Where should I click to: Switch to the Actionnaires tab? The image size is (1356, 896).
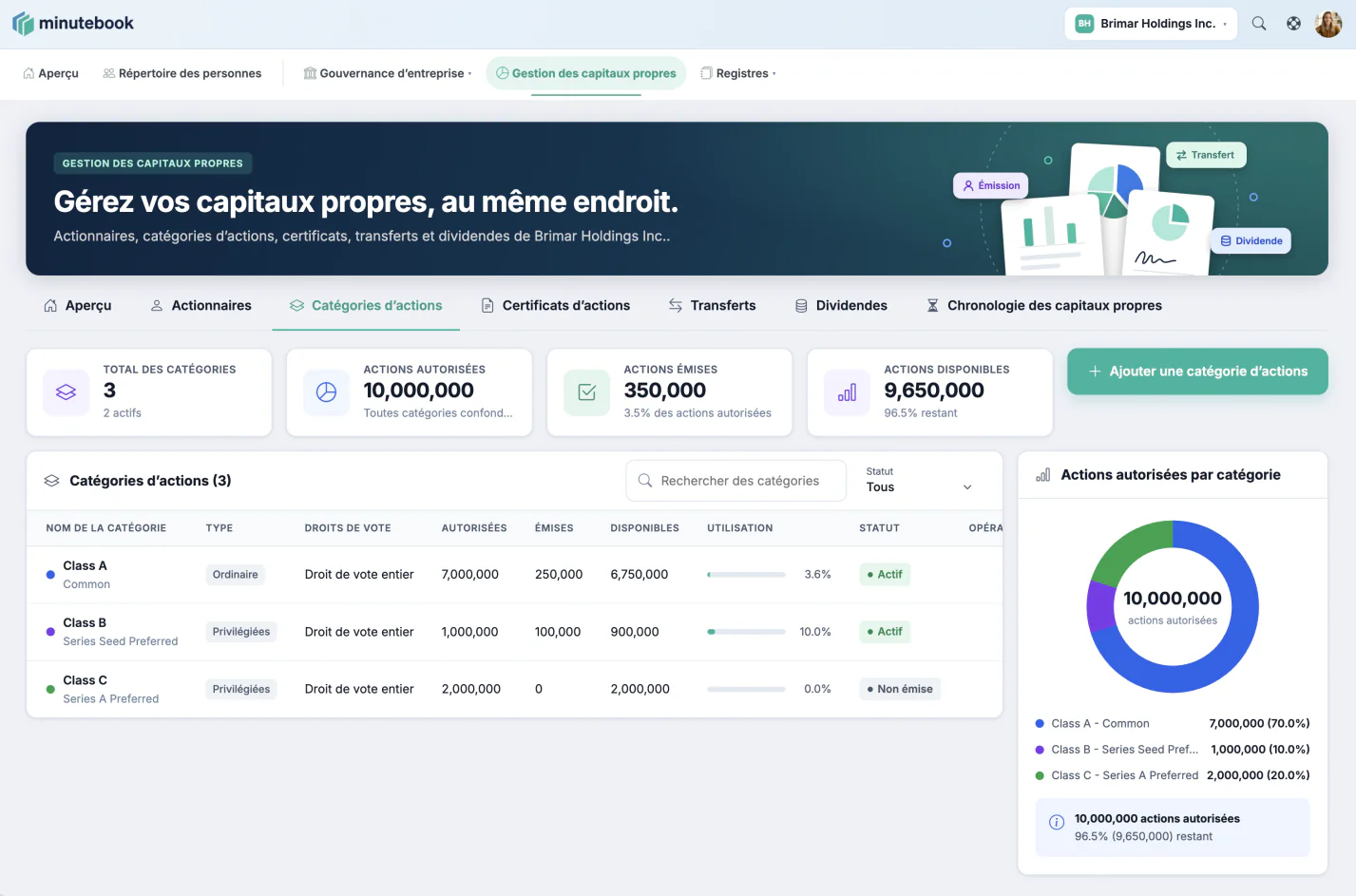(201, 305)
